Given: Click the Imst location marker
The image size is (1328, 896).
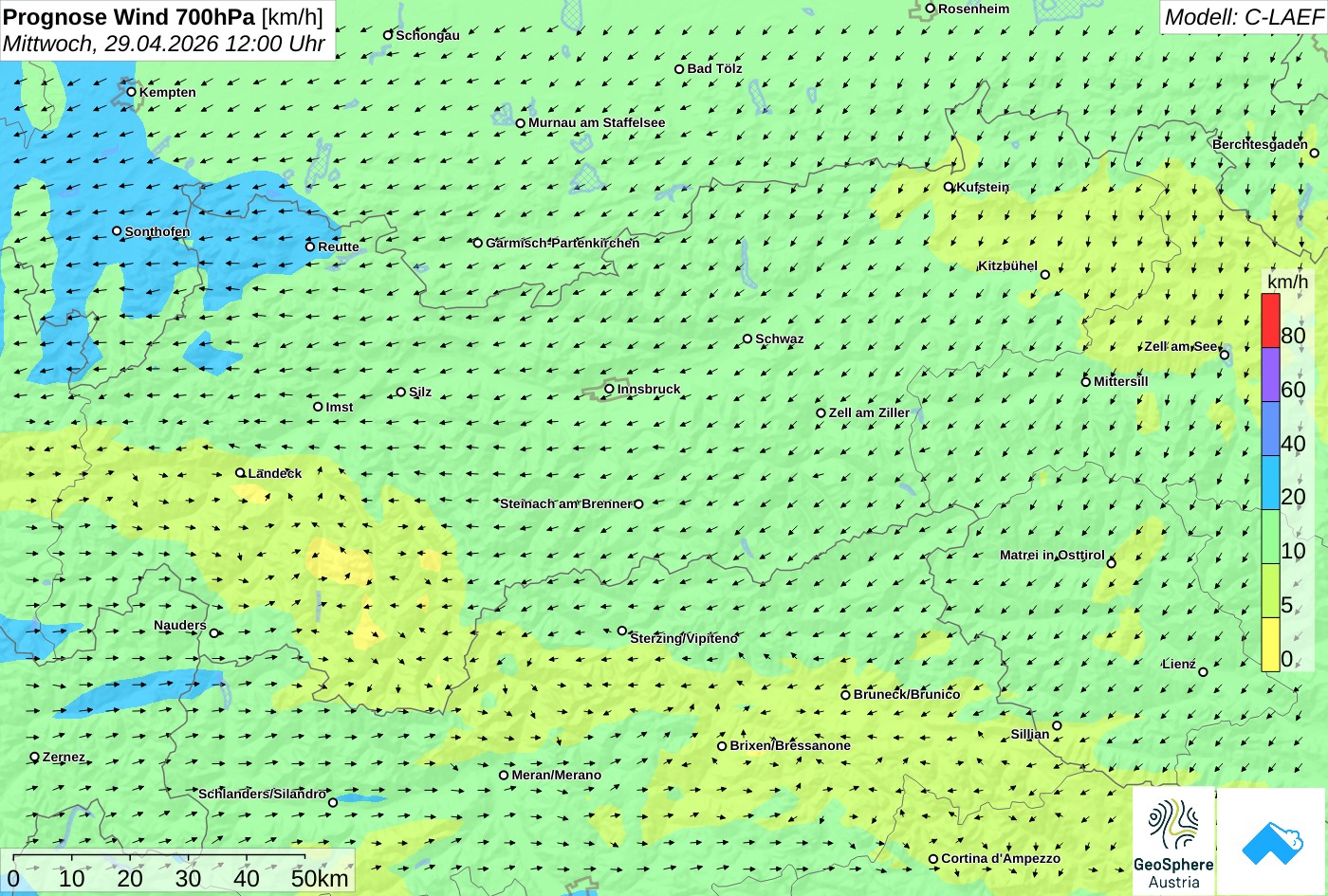Looking at the screenshot, I should (x=318, y=407).
